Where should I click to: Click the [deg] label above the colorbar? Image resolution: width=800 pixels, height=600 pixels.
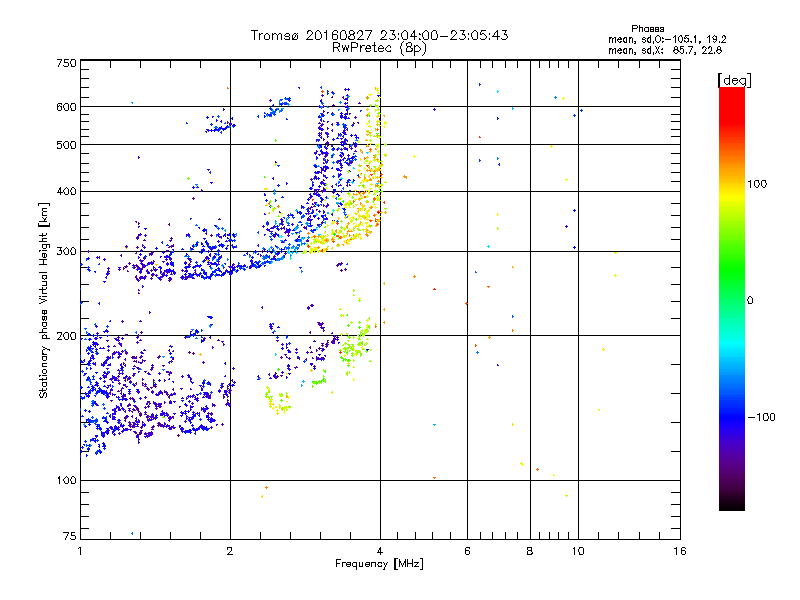[x=734, y=79]
